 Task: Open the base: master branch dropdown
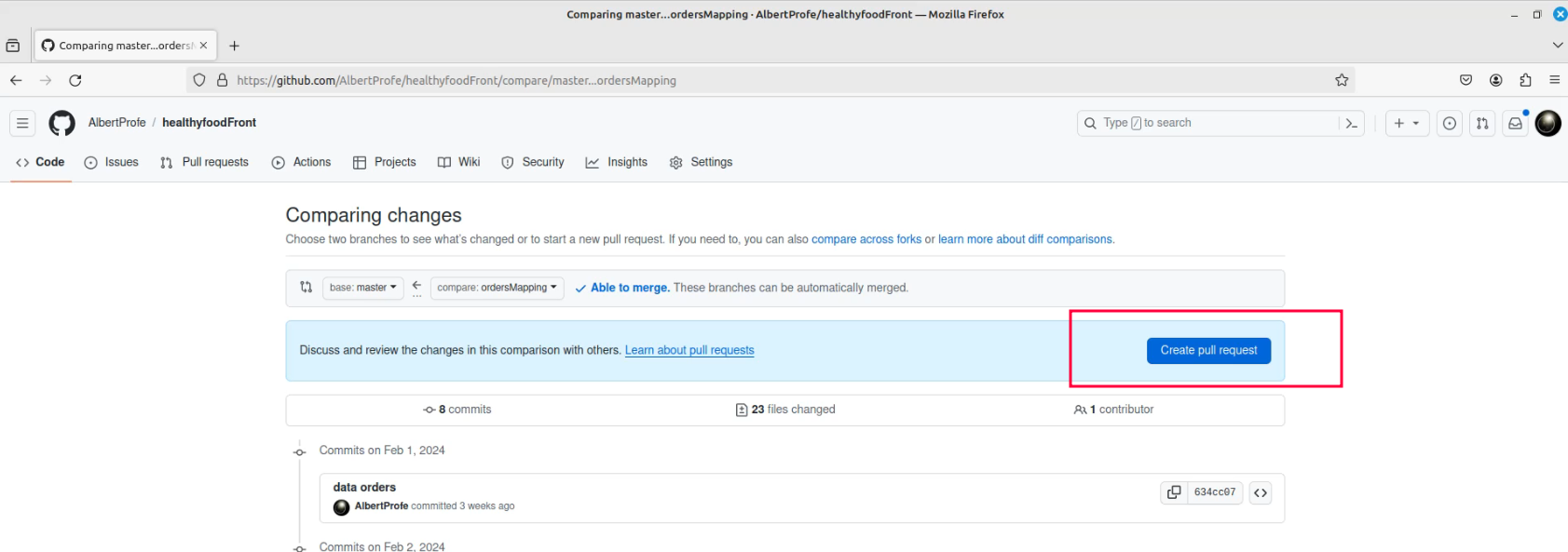pyautogui.click(x=362, y=288)
